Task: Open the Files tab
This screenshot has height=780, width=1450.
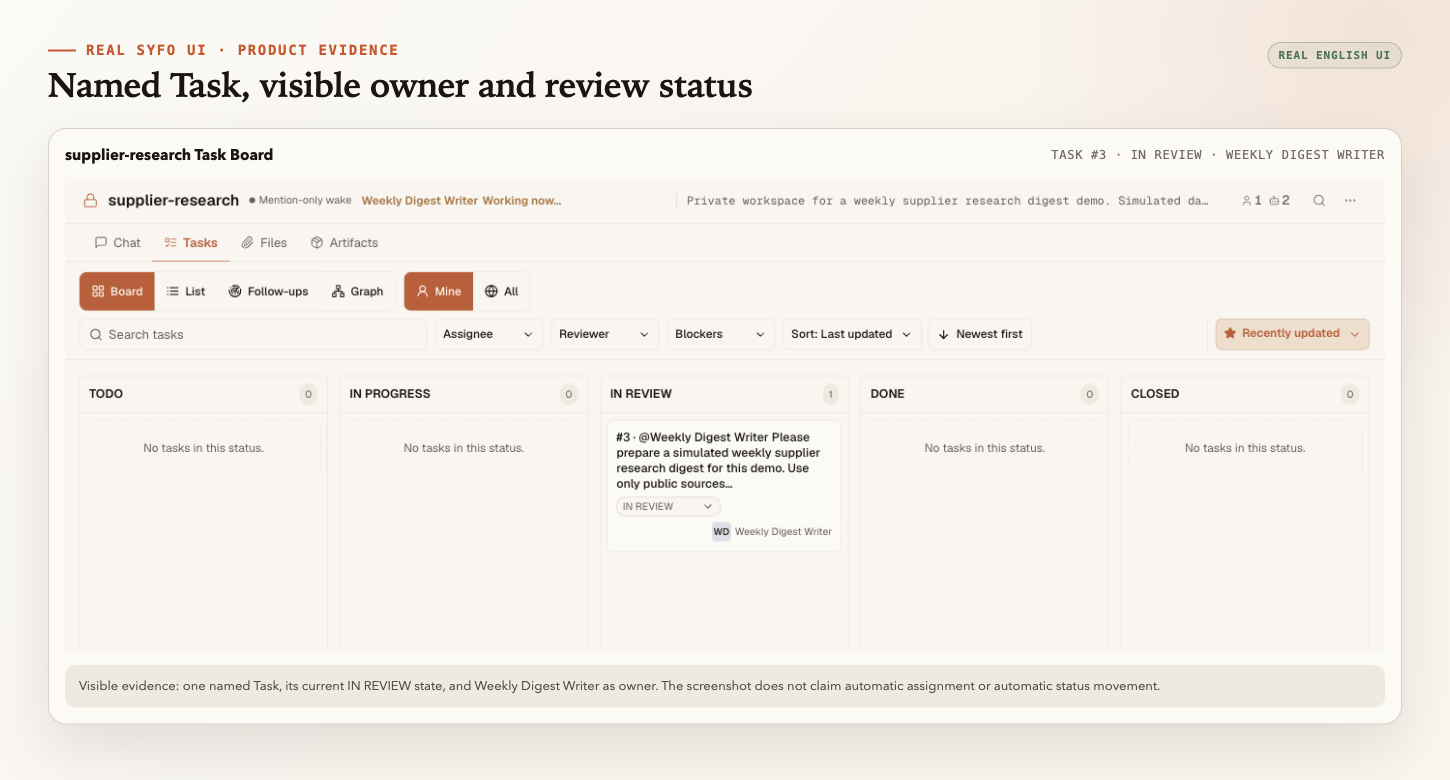Action: (x=264, y=243)
